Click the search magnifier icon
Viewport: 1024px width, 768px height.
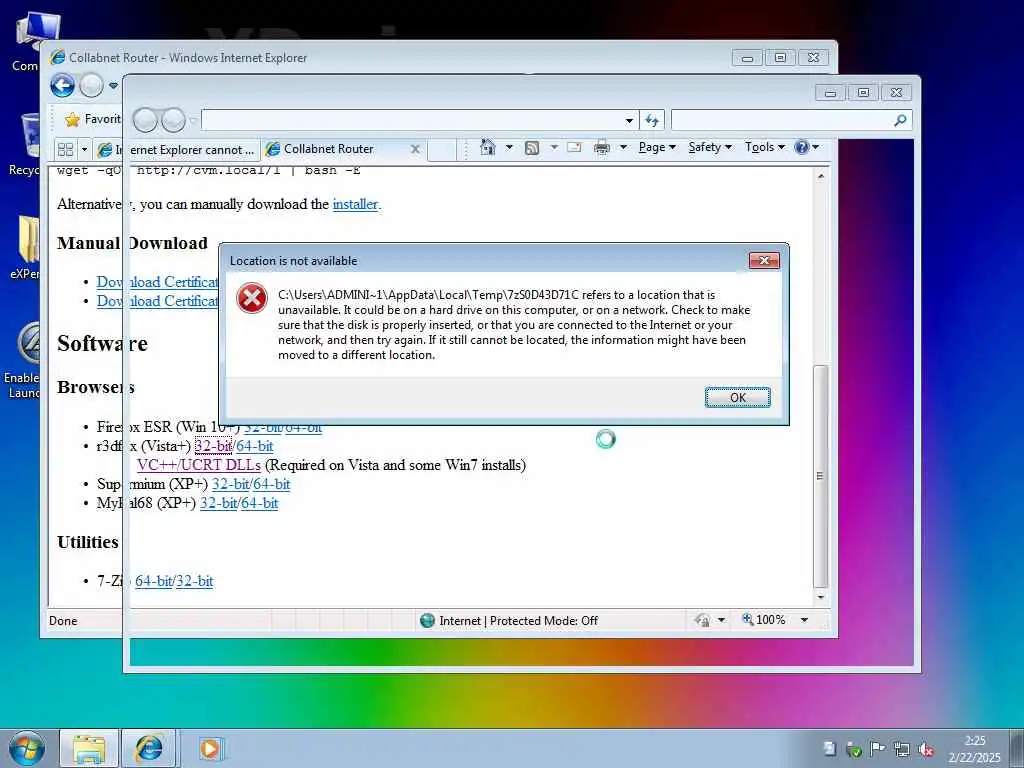[901, 120]
